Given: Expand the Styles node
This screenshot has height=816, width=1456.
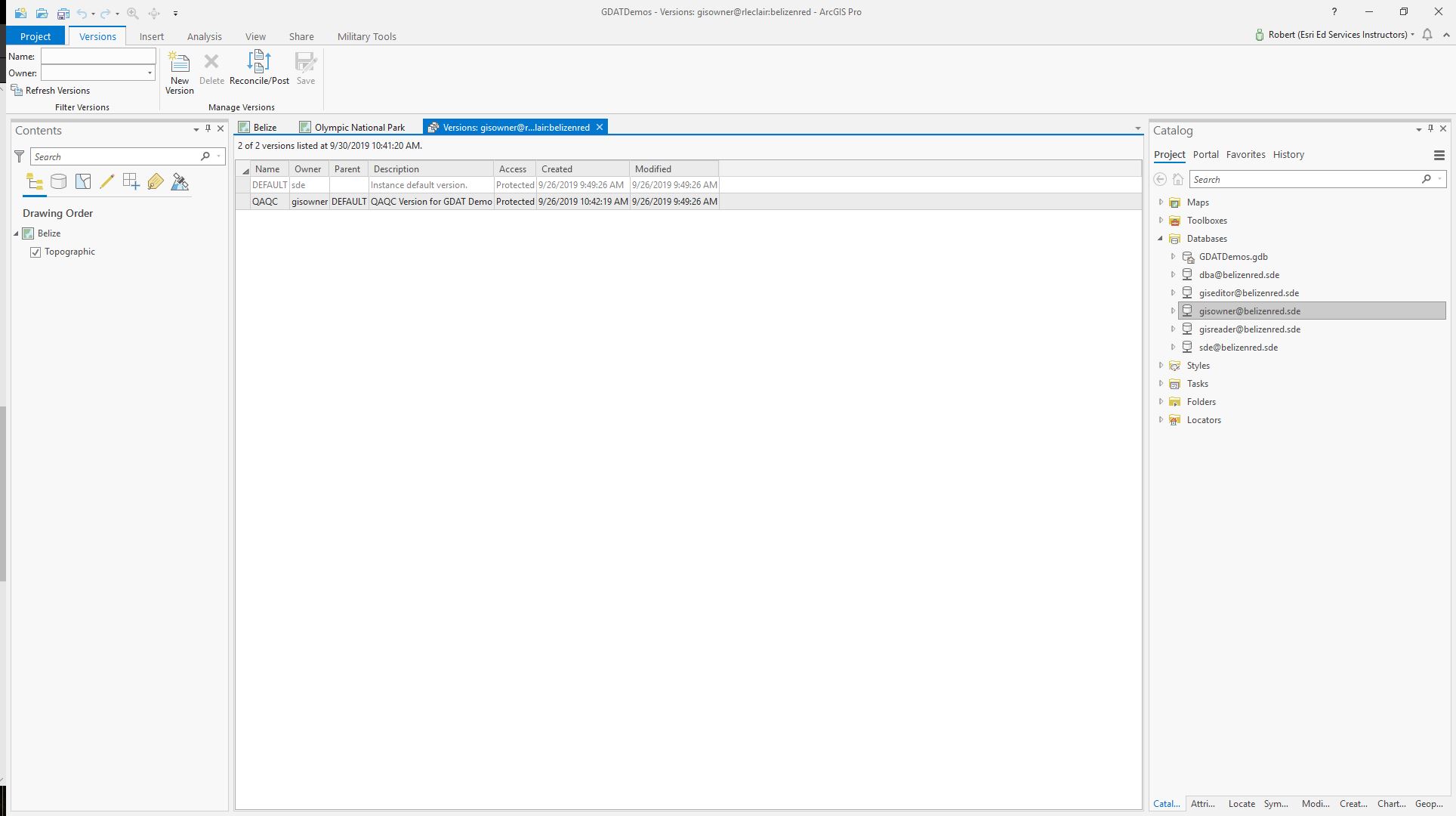Looking at the screenshot, I should click(1161, 366).
